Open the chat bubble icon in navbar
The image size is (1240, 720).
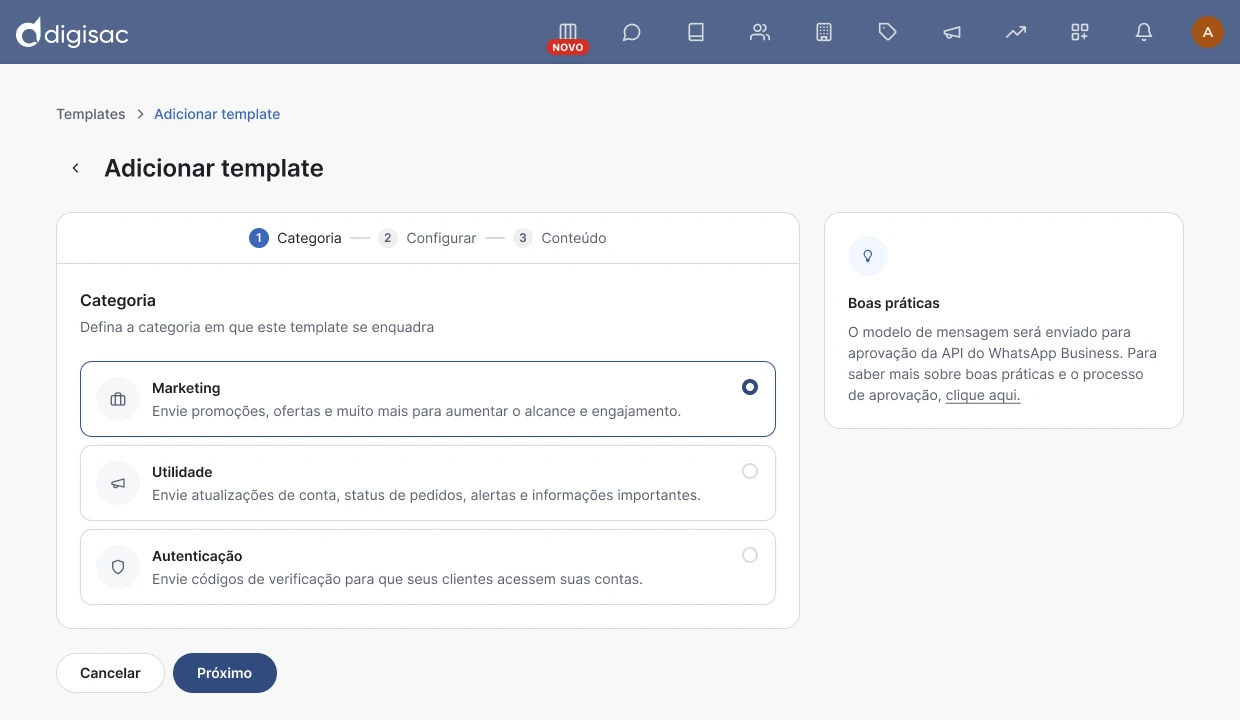(631, 32)
